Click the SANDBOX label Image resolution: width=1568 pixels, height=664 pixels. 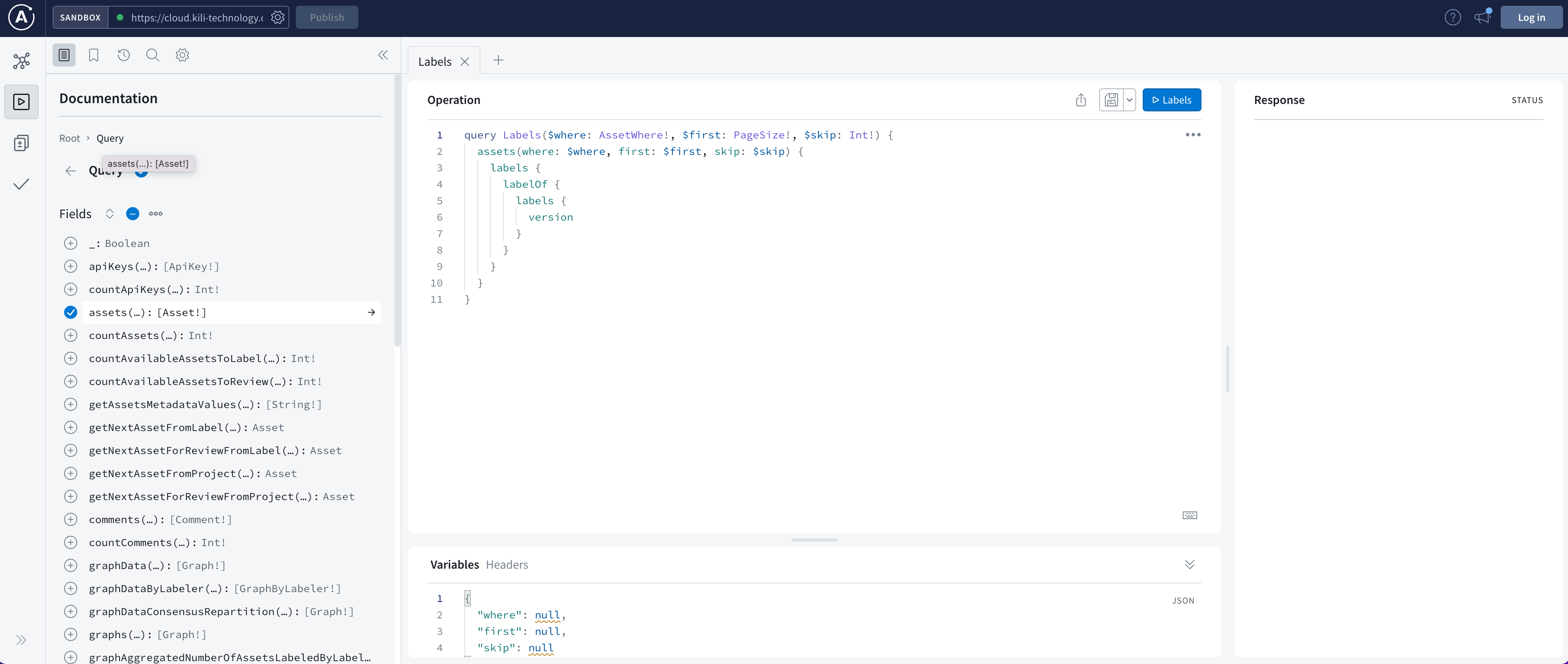pos(81,18)
